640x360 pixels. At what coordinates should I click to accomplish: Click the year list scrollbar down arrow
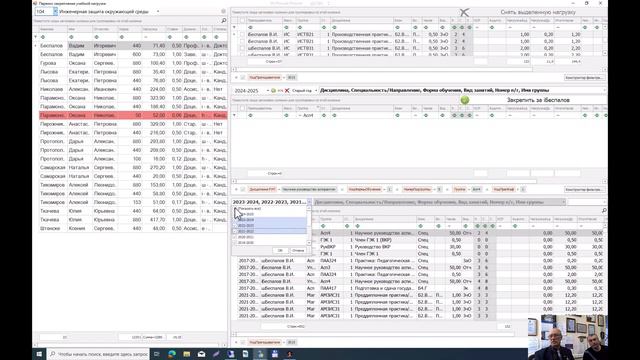click(x=309, y=243)
